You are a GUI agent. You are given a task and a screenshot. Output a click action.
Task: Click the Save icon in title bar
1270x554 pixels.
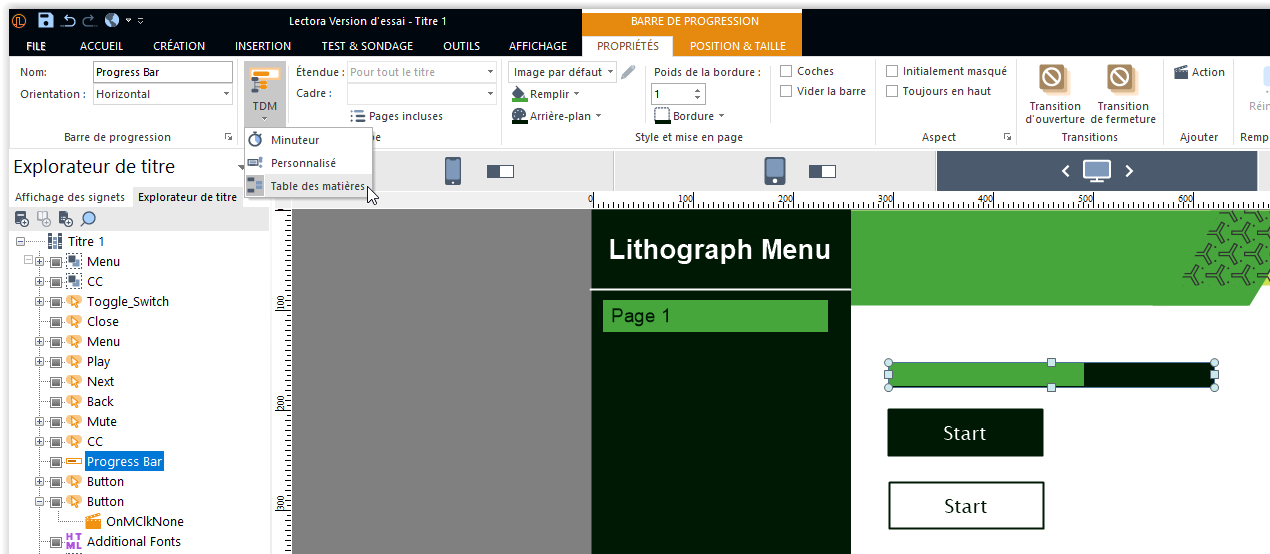click(x=46, y=20)
